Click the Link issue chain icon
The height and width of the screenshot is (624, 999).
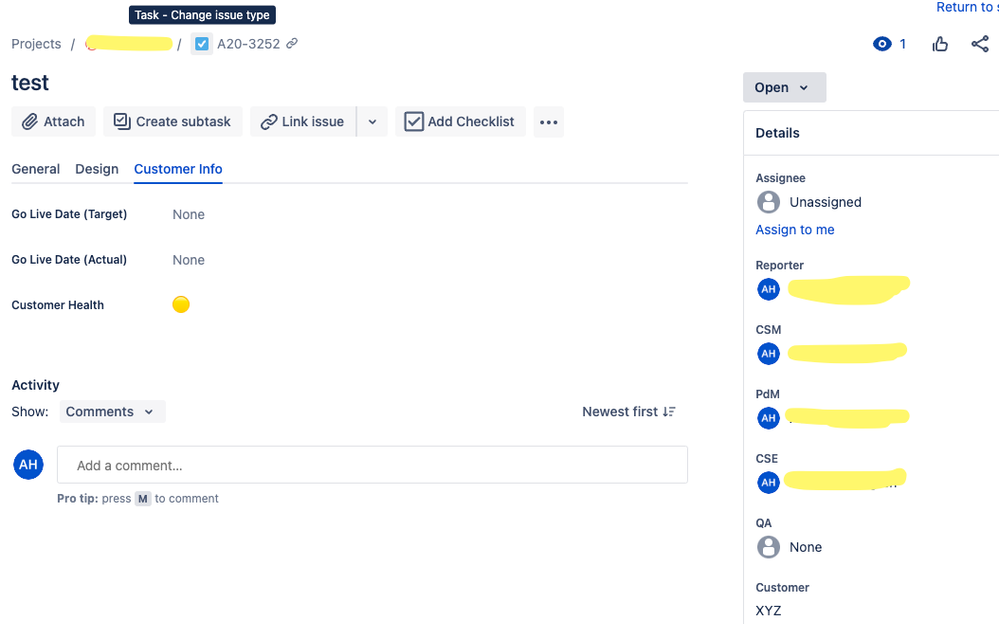point(269,121)
